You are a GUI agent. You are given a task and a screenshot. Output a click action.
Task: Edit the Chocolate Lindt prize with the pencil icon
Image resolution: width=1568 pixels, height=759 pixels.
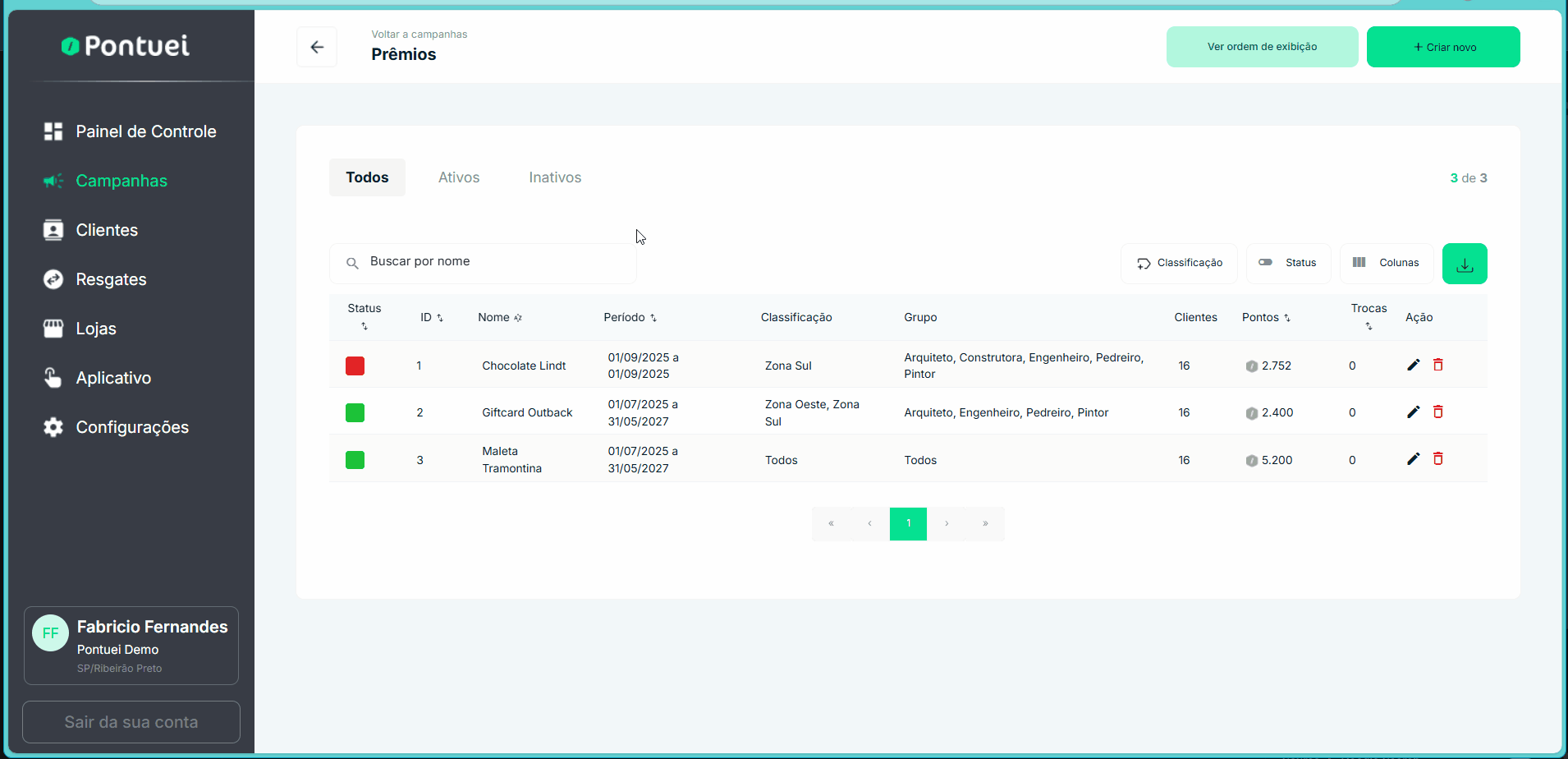click(x=1413, y=365)
